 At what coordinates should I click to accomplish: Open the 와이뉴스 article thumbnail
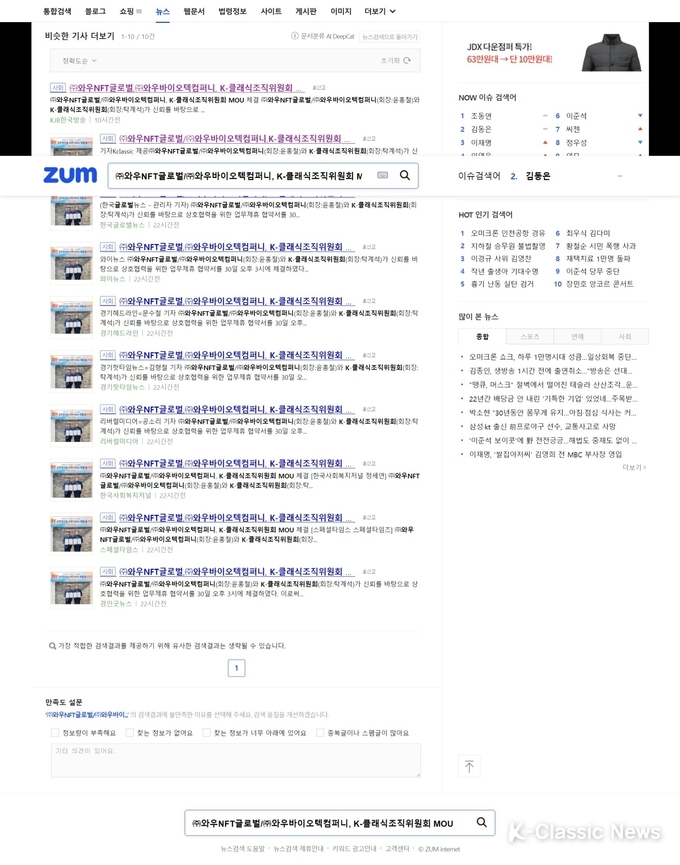coord(71,263)
